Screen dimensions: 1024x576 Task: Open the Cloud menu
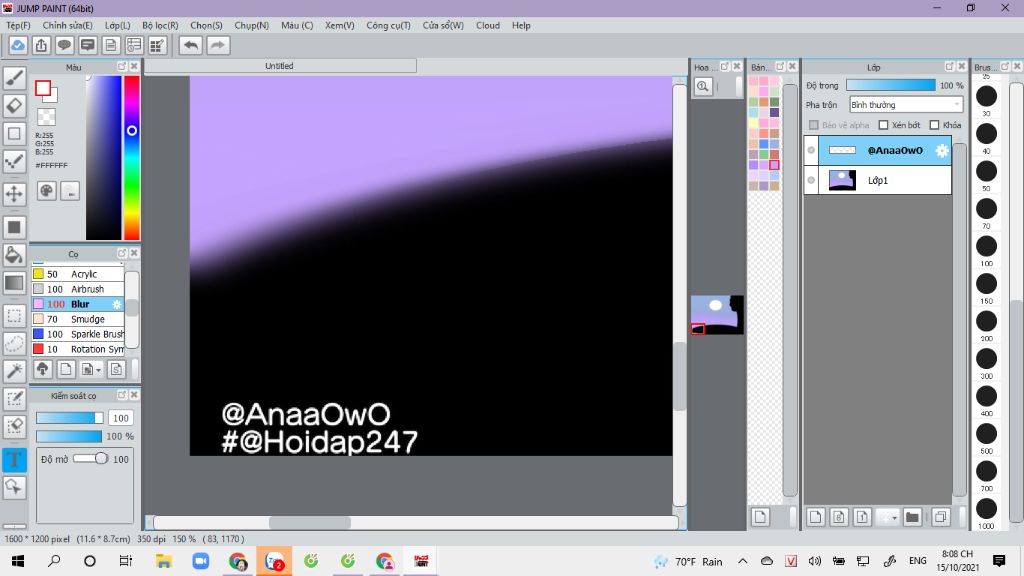click(488, 25)
